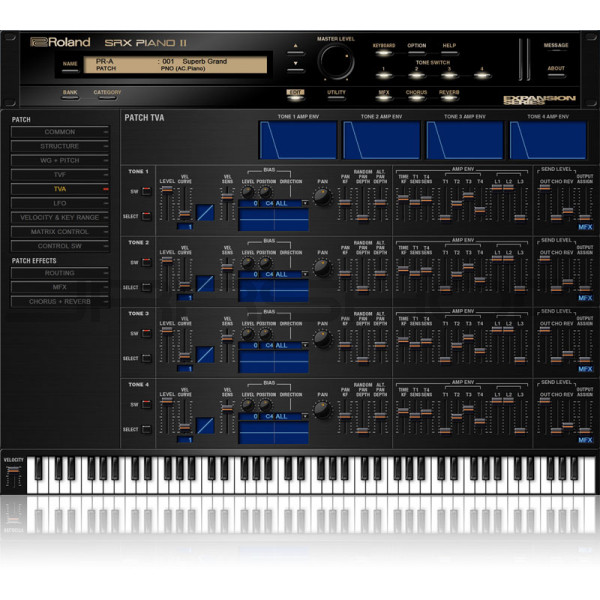
Task: Toggle Tone 3 Select button
Action: pos(147,358)
